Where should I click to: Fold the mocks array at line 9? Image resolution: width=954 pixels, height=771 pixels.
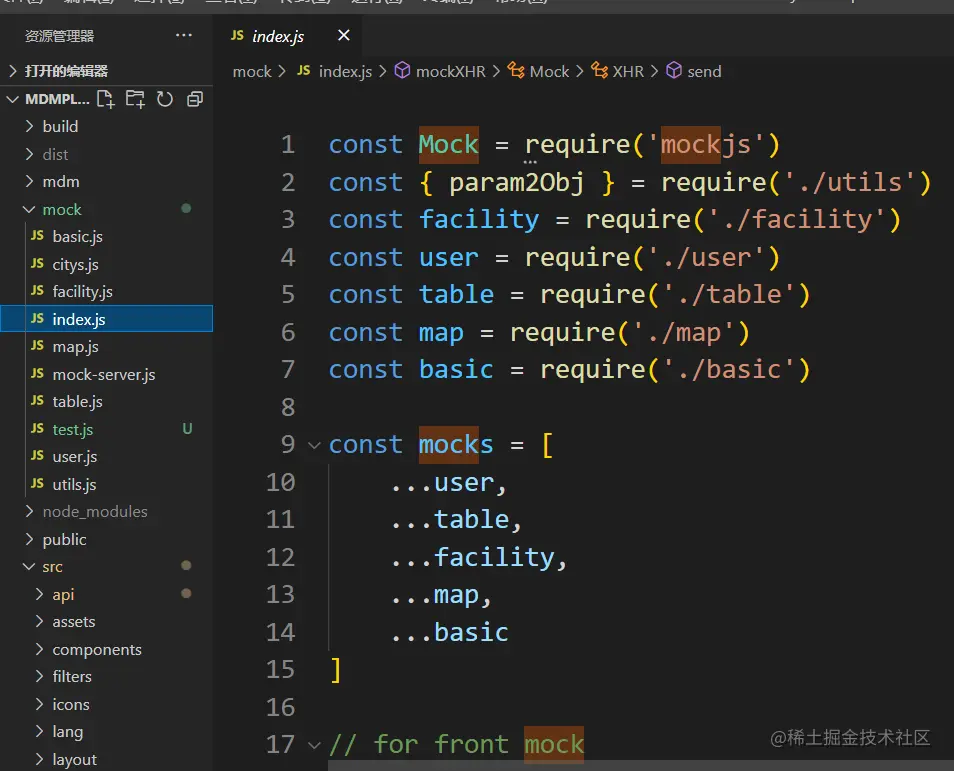[x=314, y=445]
